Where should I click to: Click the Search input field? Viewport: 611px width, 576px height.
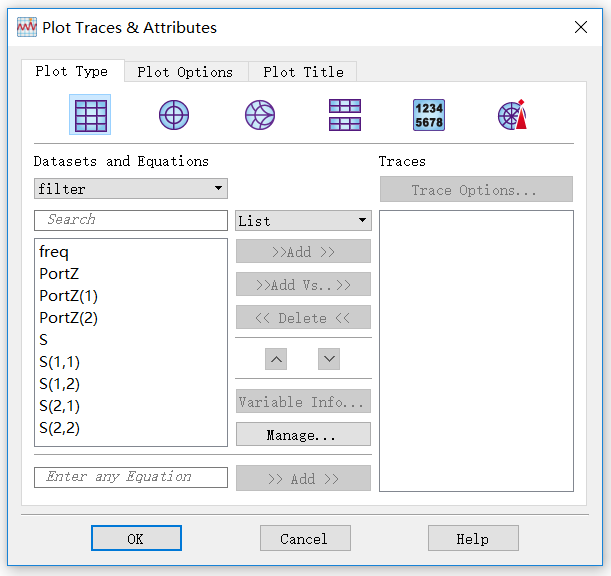131,220
